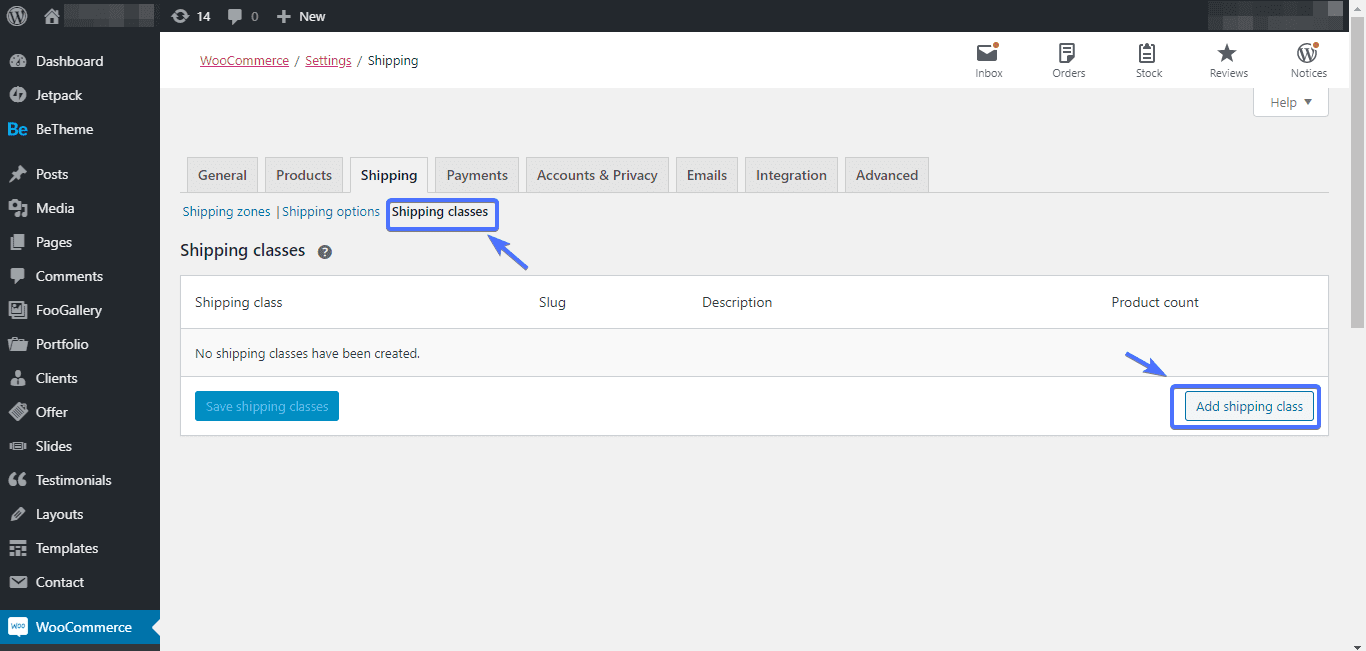
Task: Open the Integration settings tab
Action: click(x=791, y=175)
